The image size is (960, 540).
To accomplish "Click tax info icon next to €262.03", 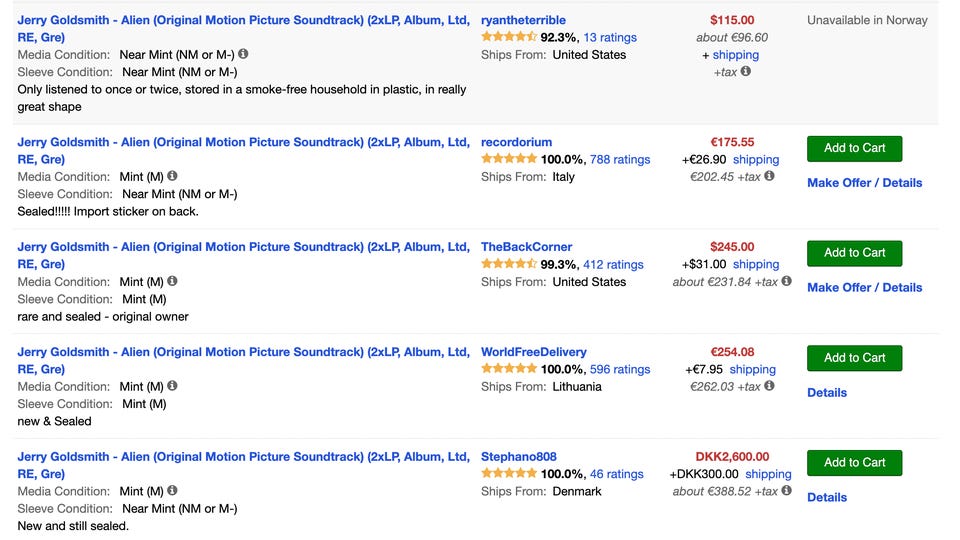I will coord(770,386).
